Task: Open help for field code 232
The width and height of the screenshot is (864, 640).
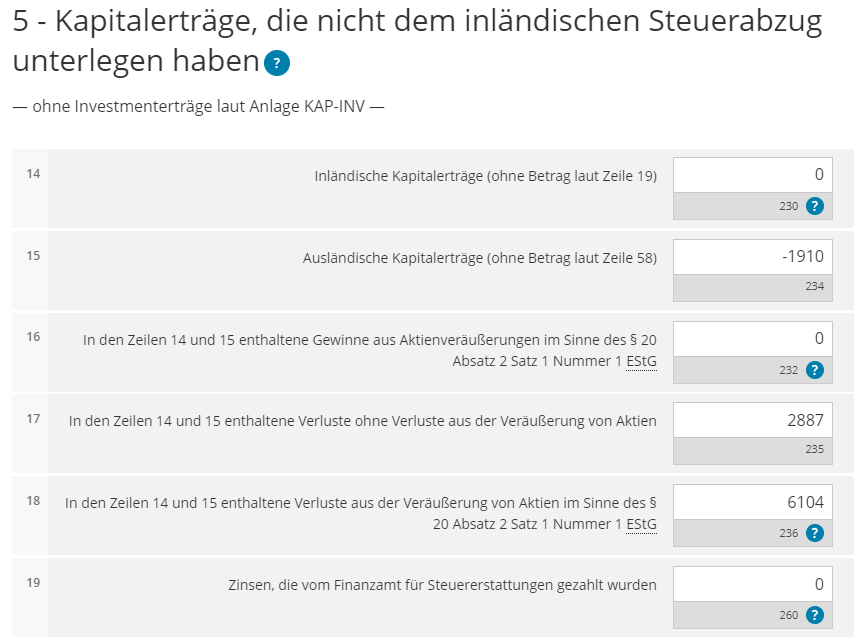Action: pos(815,370)
